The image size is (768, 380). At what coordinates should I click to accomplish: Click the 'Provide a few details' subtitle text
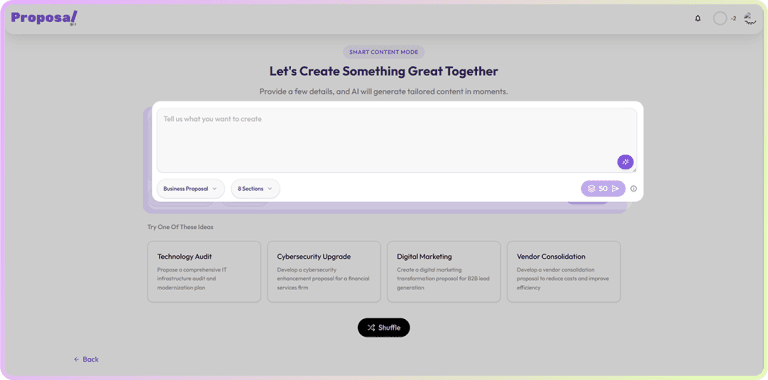384,92
